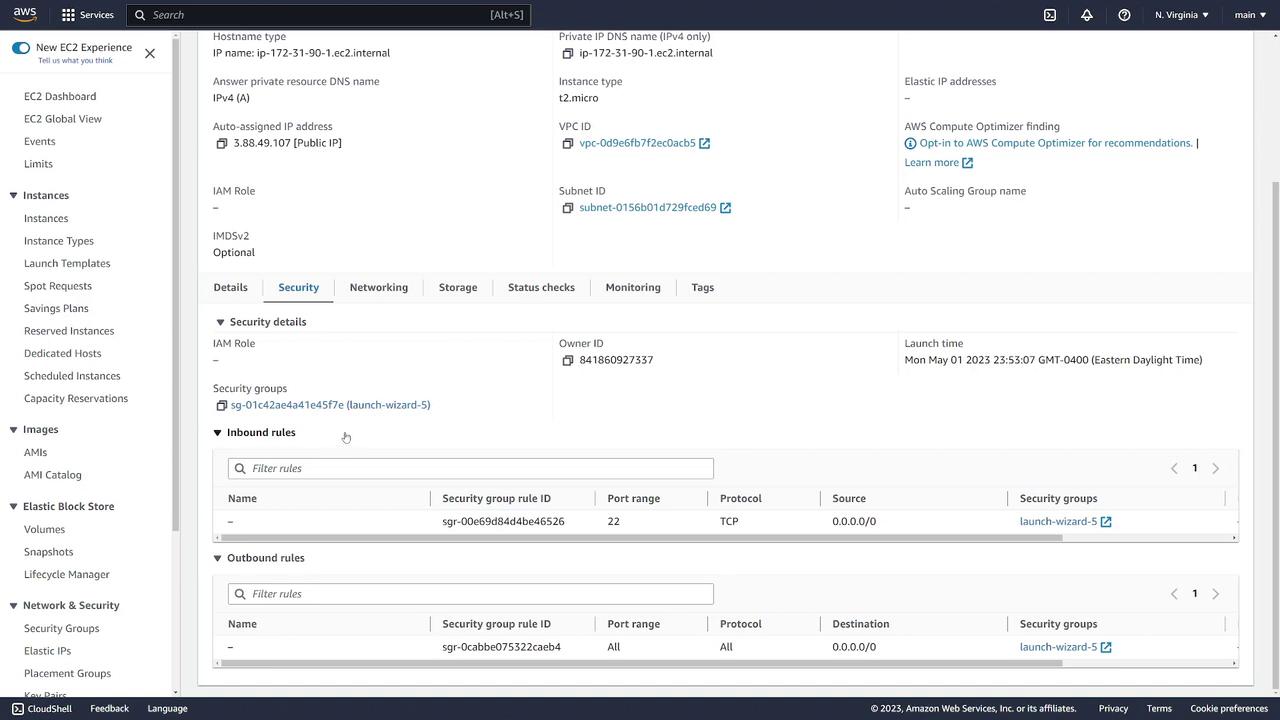This screenshot has width=1280, height=720.
Task: Open the CloudShell terminal icon in top bar
Action: coord(1050,15)
